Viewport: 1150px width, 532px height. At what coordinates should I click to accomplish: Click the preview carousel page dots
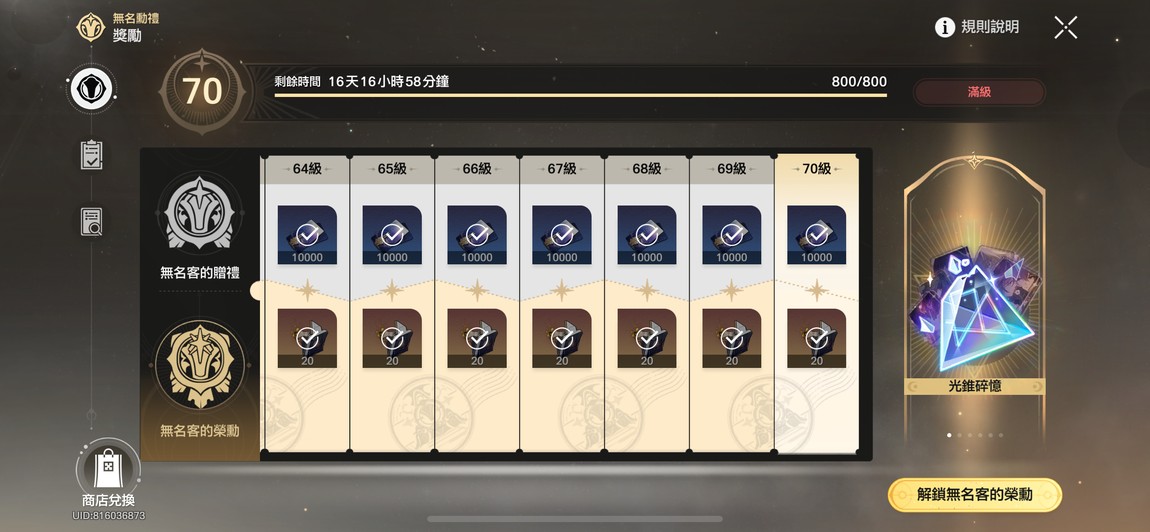[975, 435]
